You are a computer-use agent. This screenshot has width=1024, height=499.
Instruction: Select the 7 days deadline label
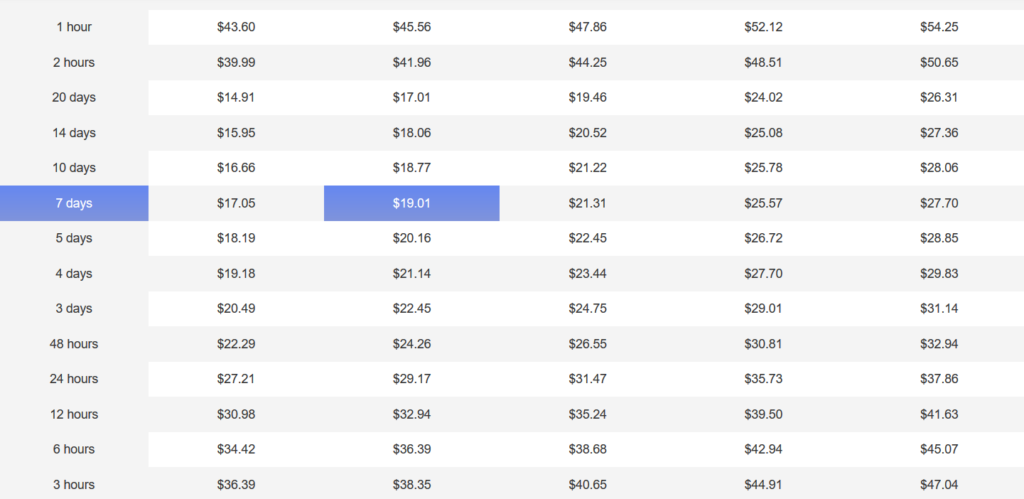click(x=74, y=203)
